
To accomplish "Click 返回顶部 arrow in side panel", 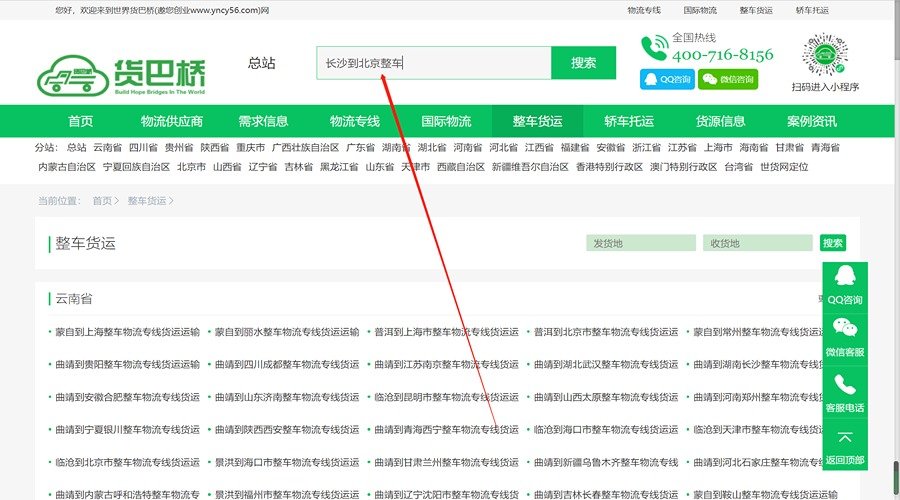I will (x=845, y=439).
